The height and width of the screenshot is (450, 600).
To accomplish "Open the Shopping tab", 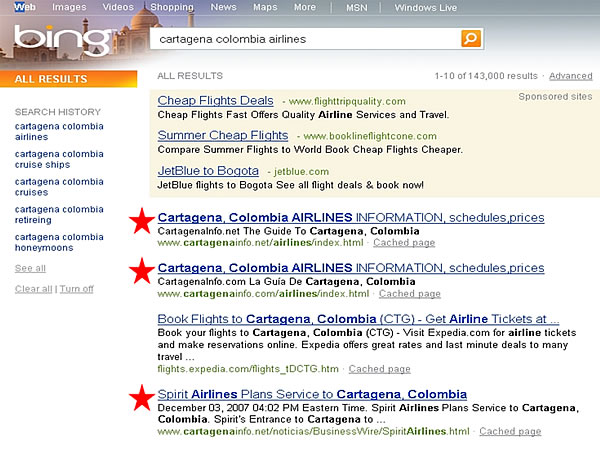I will [x=171, y=7].
